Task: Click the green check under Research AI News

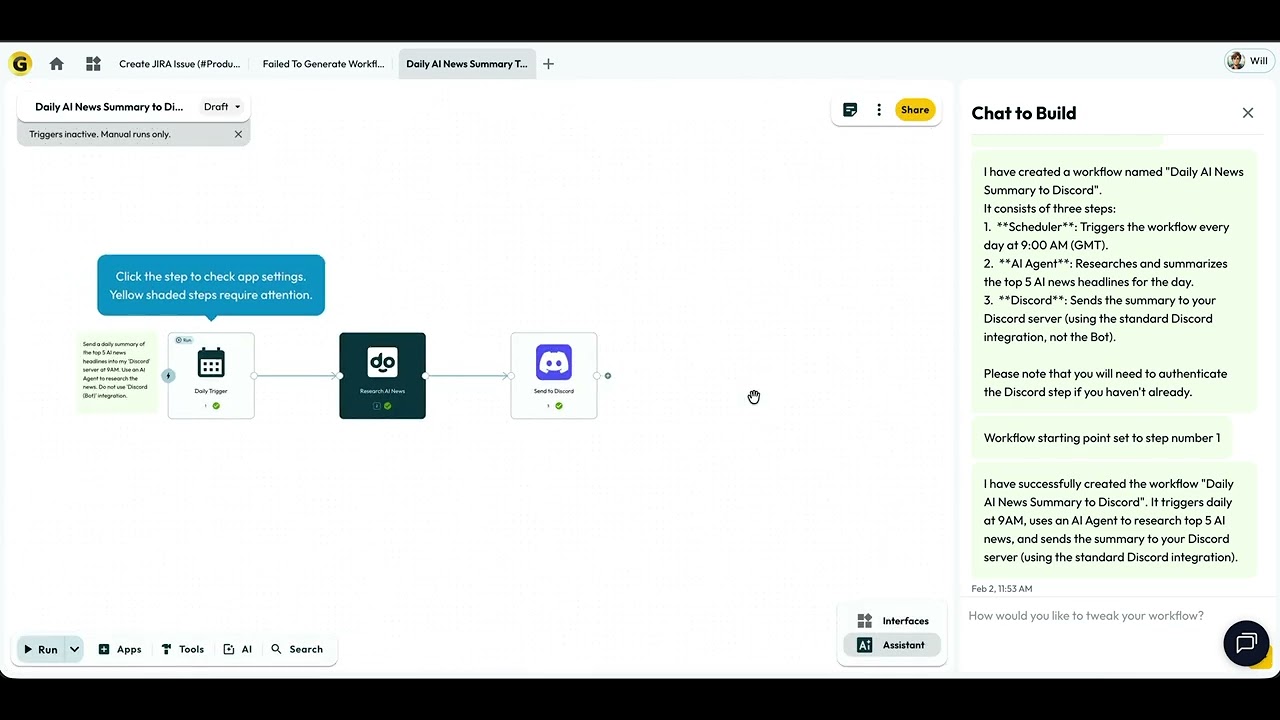Action: (387, 406)
